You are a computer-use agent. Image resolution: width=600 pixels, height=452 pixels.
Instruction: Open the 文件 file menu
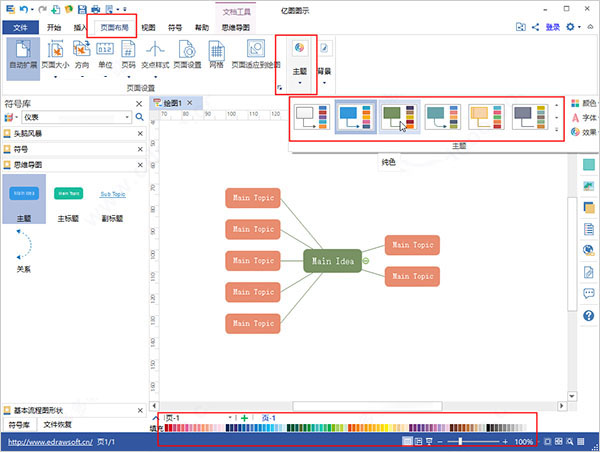[20, 28]
